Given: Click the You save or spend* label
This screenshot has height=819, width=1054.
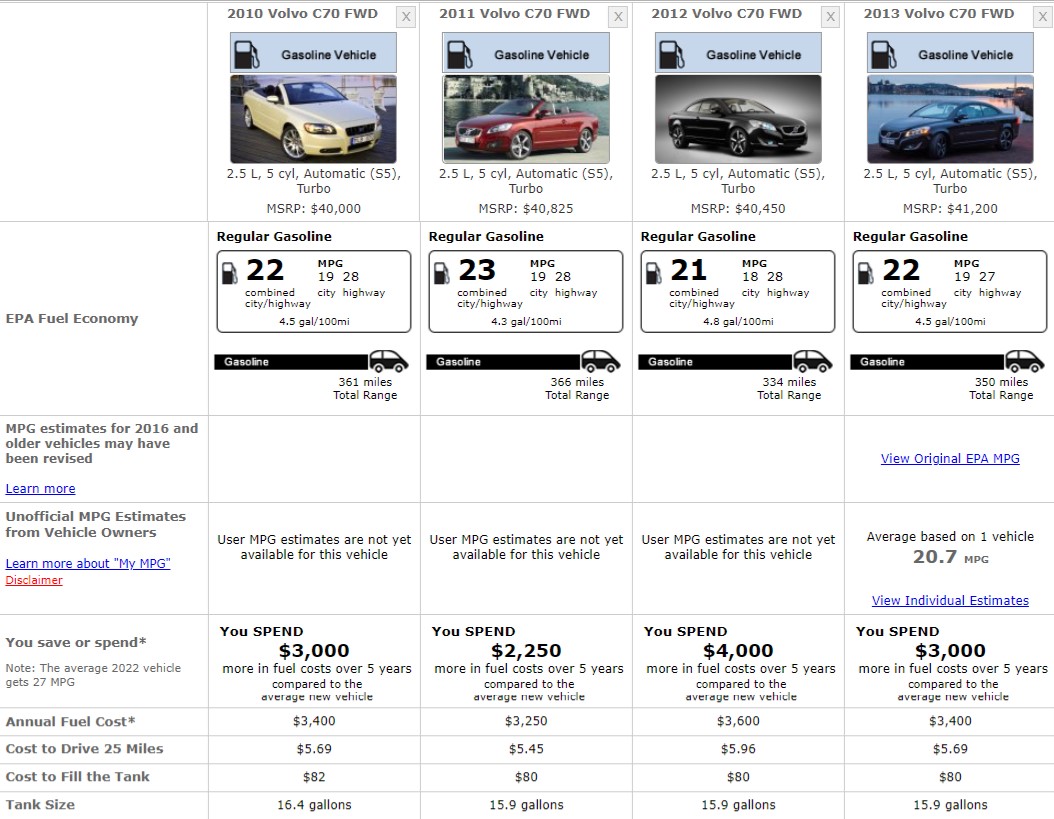Looking at the screenshot, I should [x=76, y=642].
